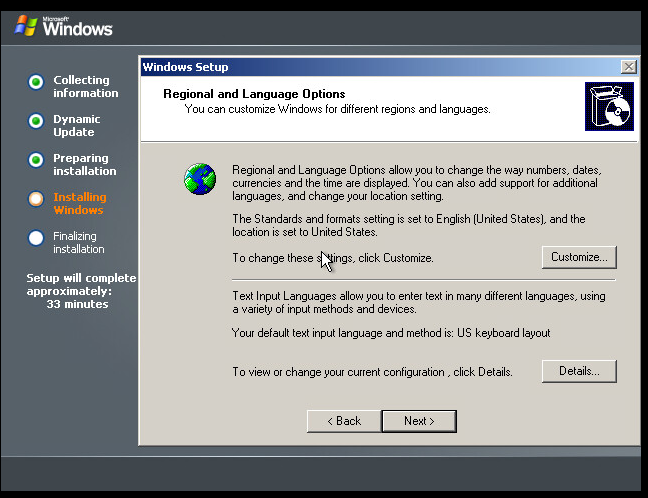Select the Collecting information step label
This screenshot has width=648, height=498.
[x=85, y=87]
